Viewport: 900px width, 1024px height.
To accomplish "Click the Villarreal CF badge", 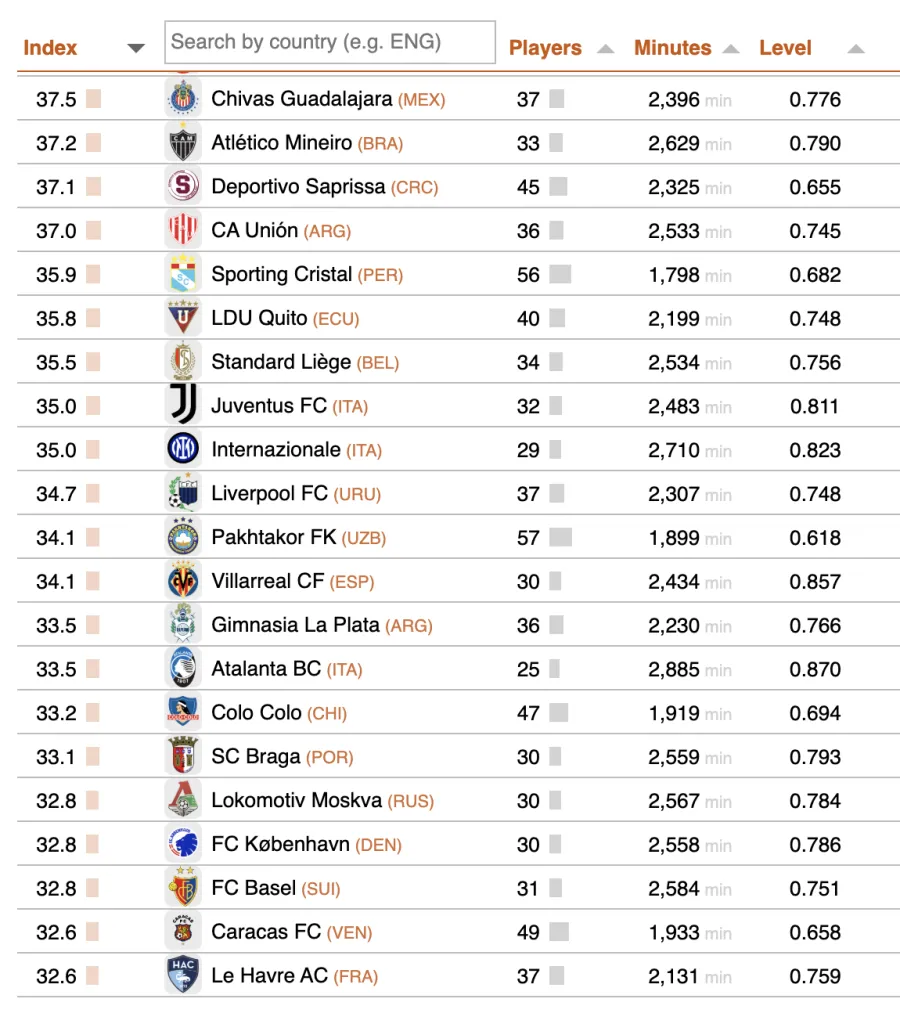I will [182, 581].
